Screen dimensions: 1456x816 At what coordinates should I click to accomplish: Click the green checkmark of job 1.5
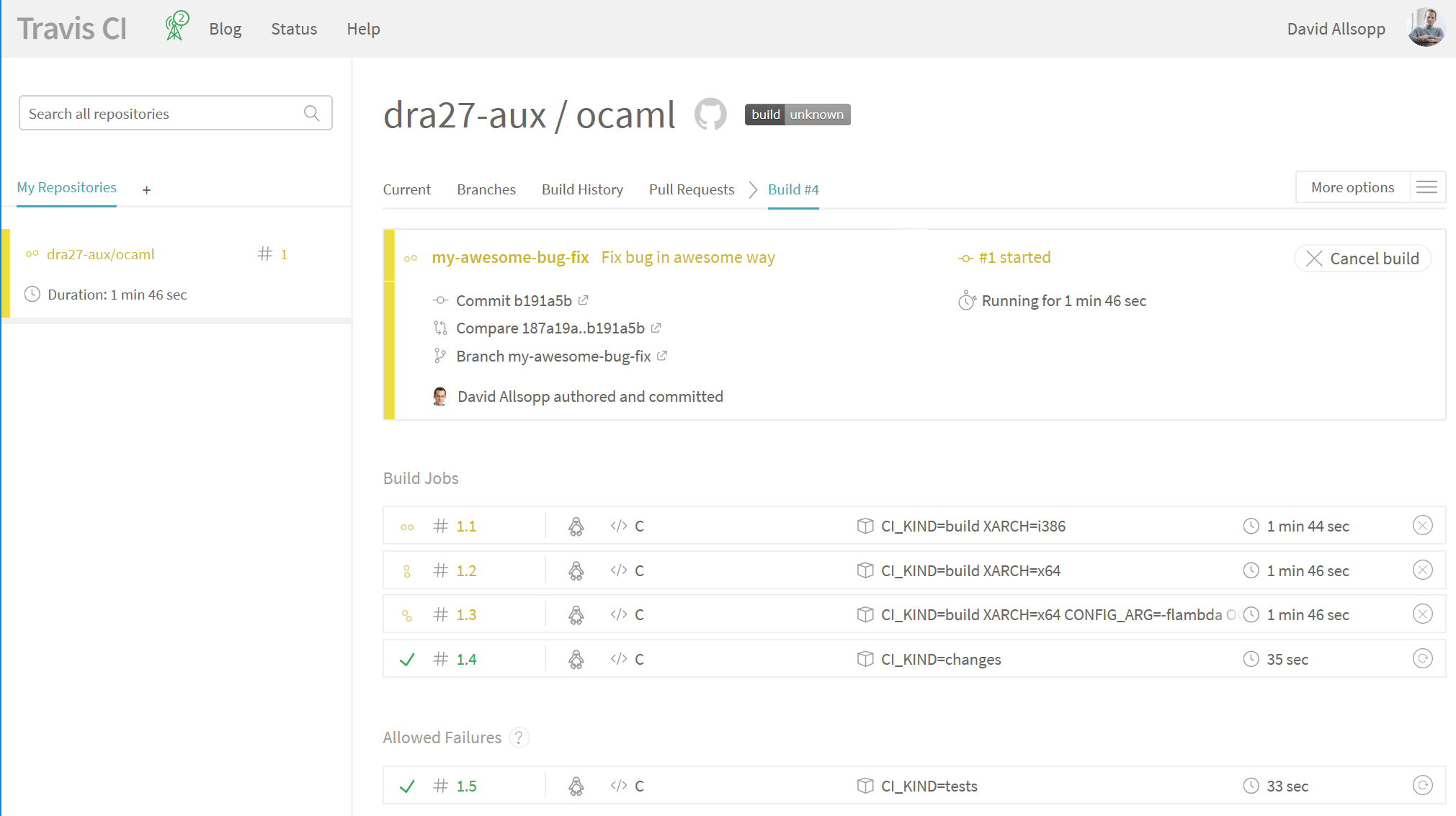407,786
